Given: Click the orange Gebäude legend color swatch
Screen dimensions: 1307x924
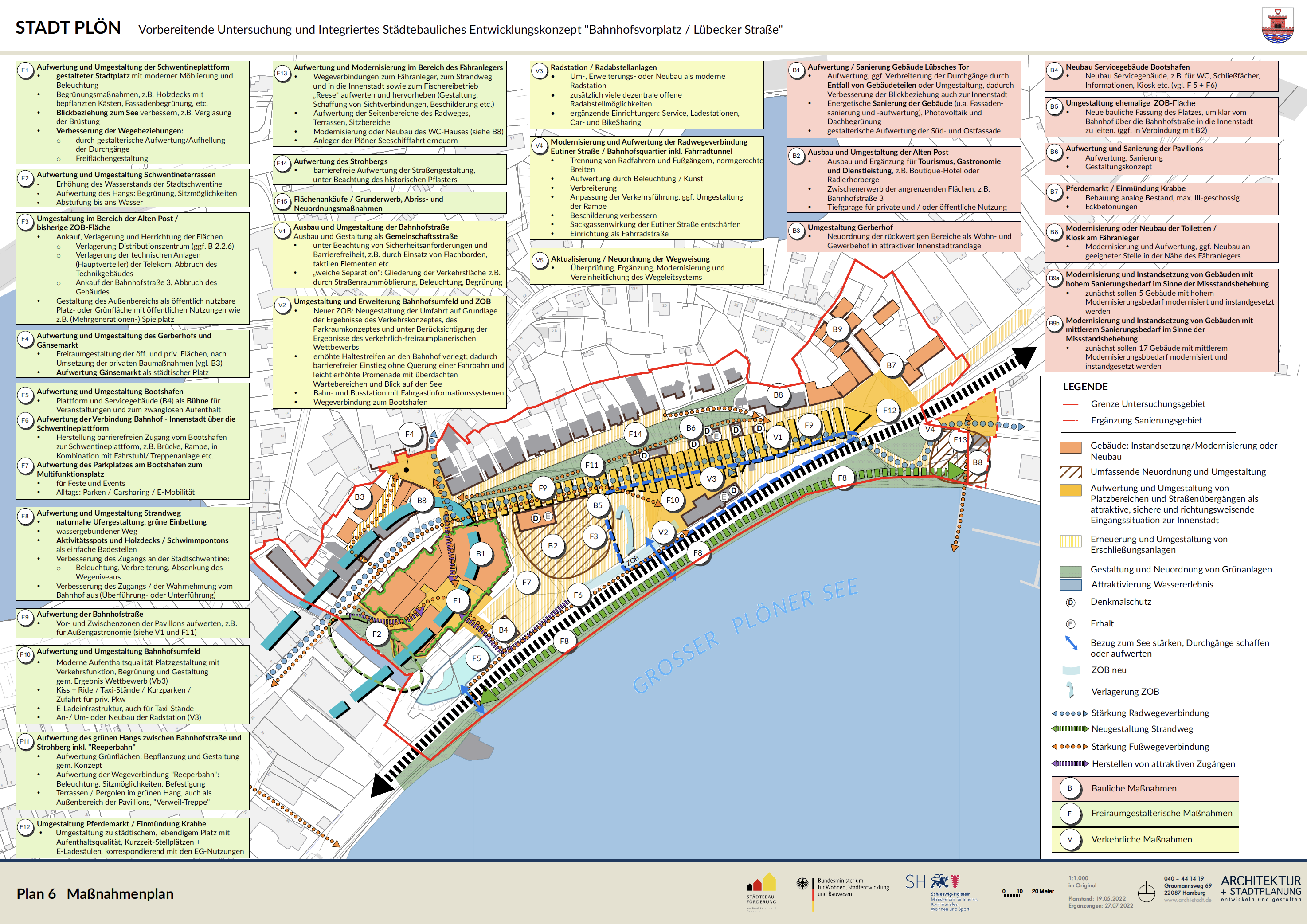Looking at the screenshot, I should (x=1070, y=447).
